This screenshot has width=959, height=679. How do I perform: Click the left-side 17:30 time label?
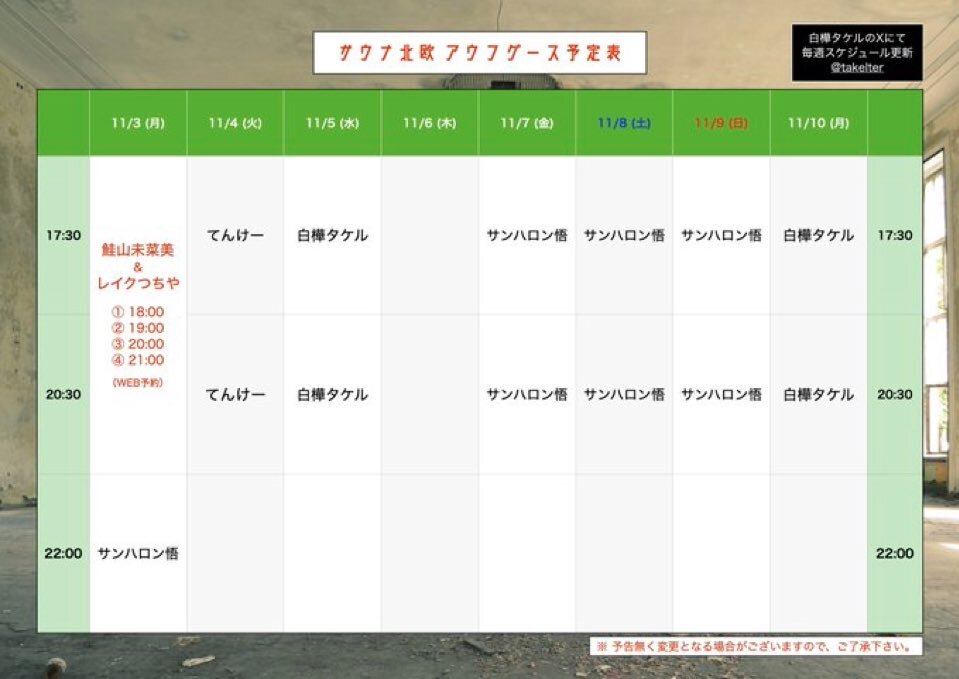[x=64, y=236]
